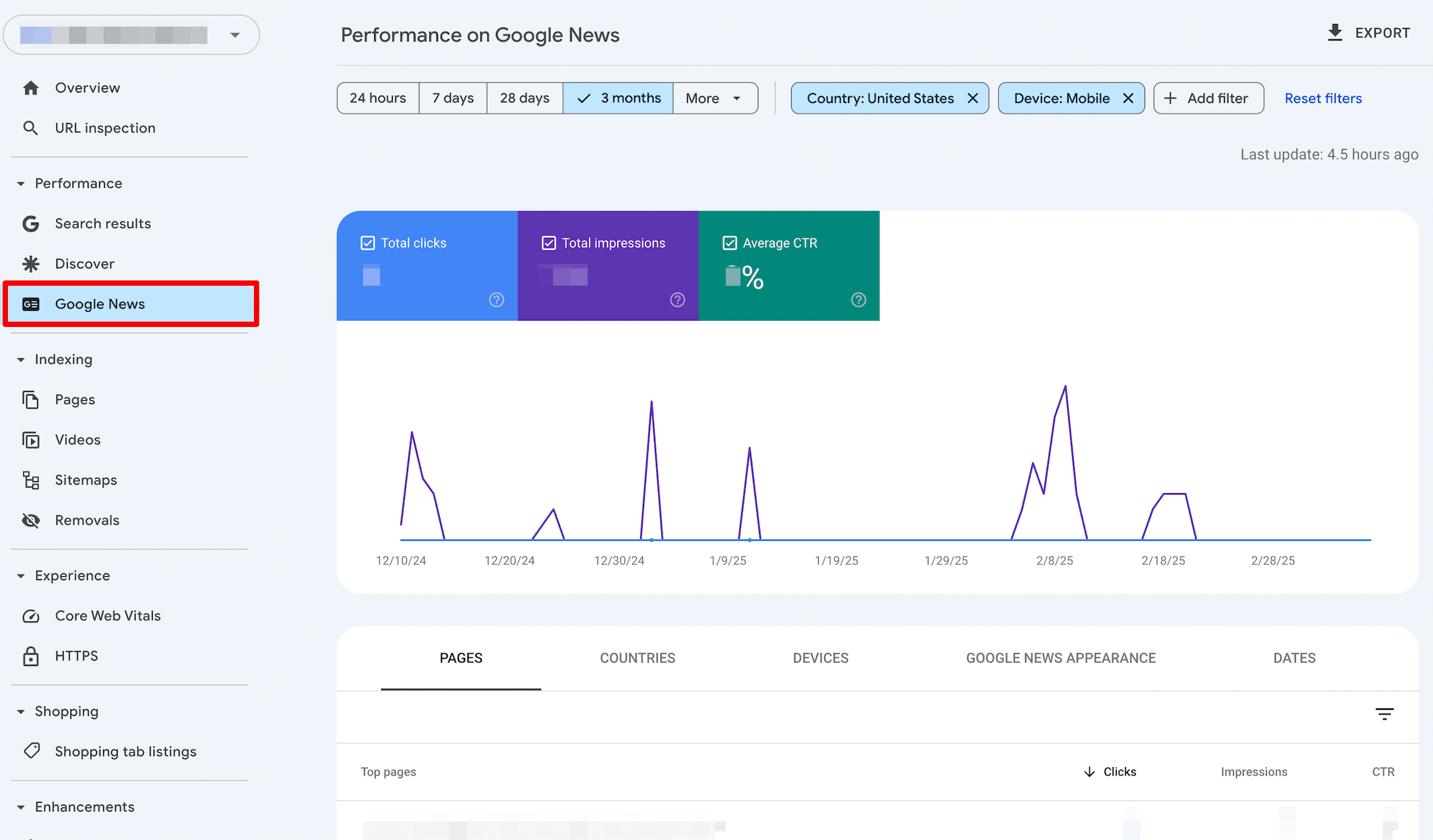Uncheck the Total clicks metric
This screenshot has height=840, width=1433.
tap(368, 243)
